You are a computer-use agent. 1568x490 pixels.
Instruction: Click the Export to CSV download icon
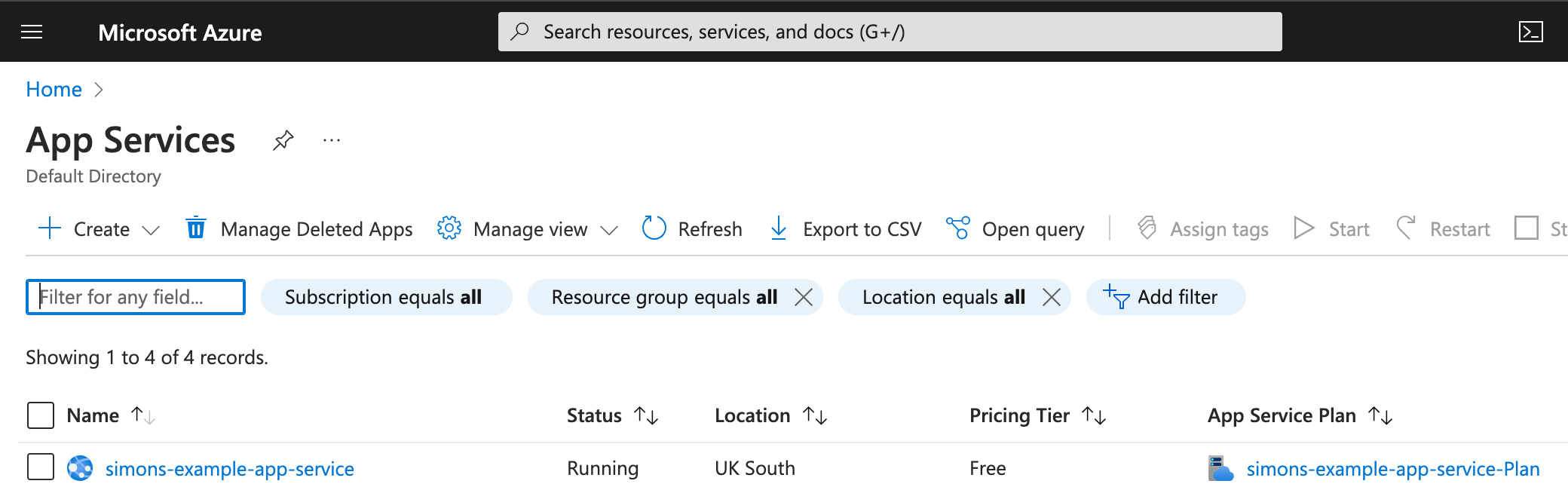779,228
